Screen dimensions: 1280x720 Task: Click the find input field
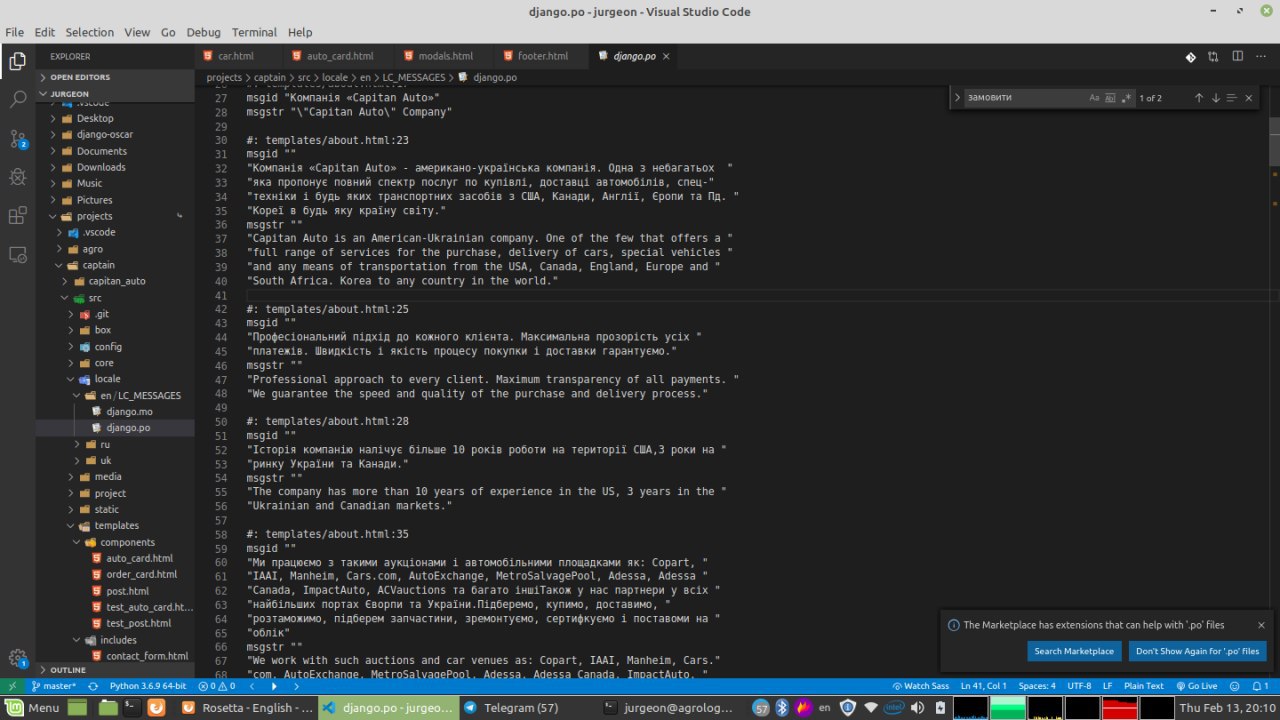1024,98
